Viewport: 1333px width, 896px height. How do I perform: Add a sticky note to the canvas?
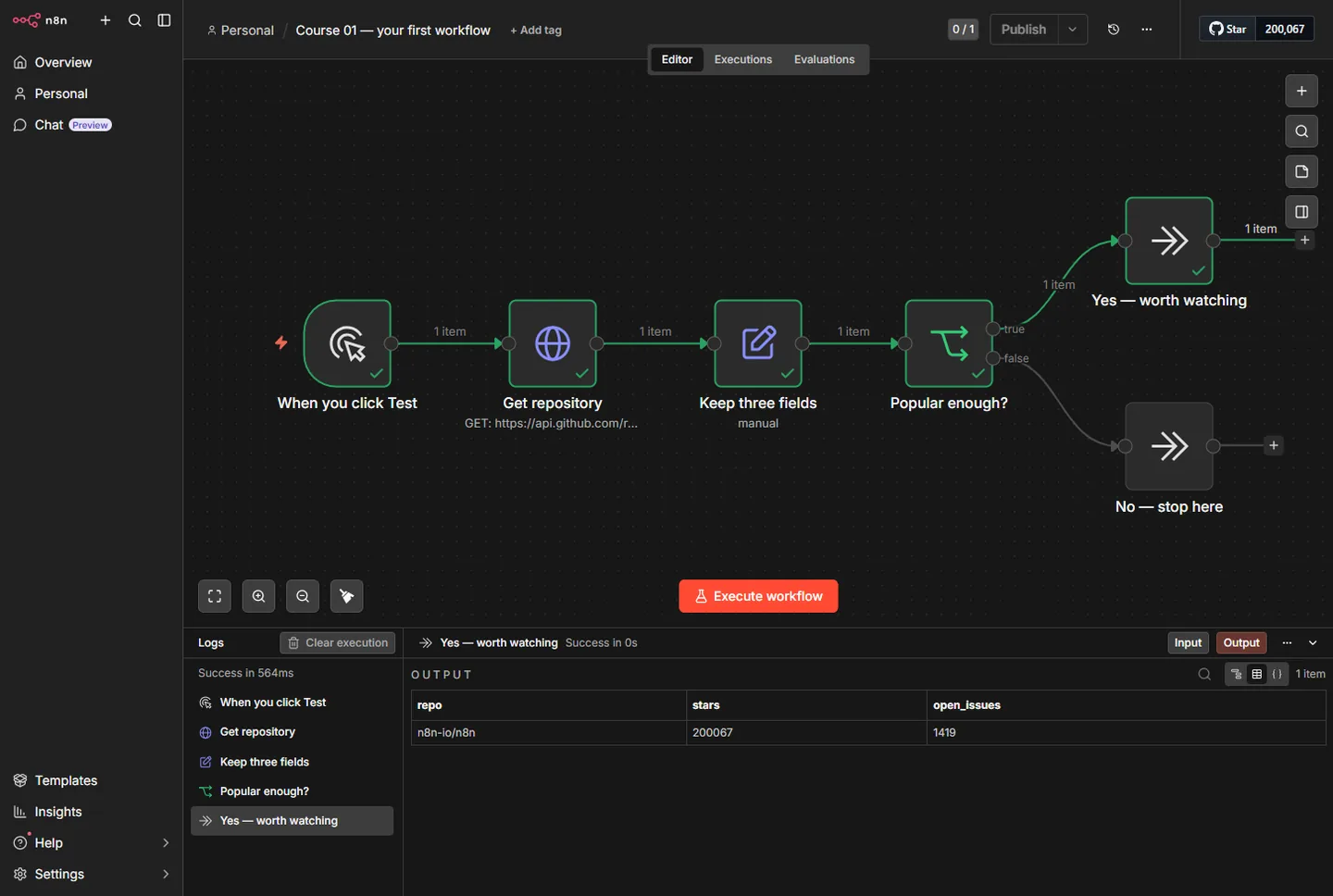point(1302,172)
